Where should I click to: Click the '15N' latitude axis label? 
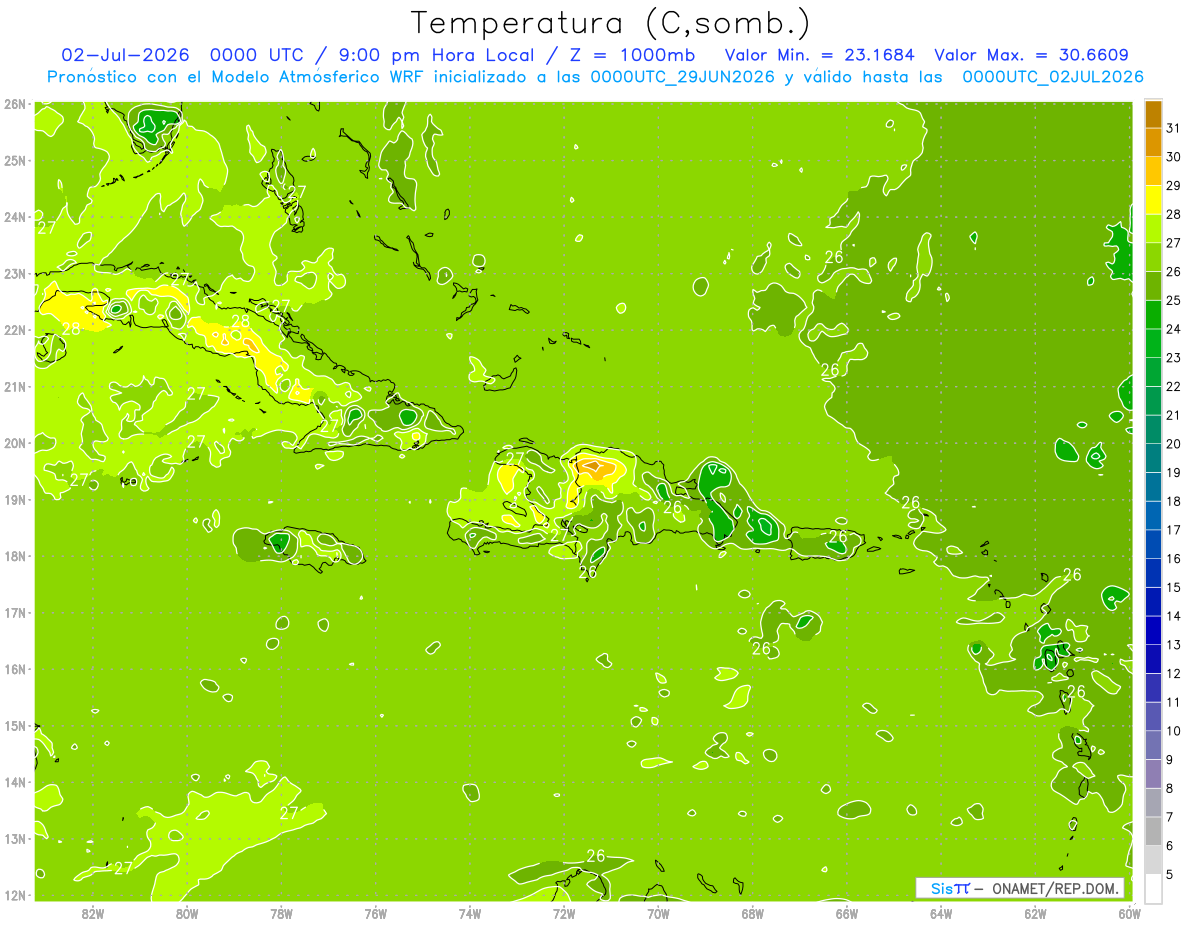(14, 725)
